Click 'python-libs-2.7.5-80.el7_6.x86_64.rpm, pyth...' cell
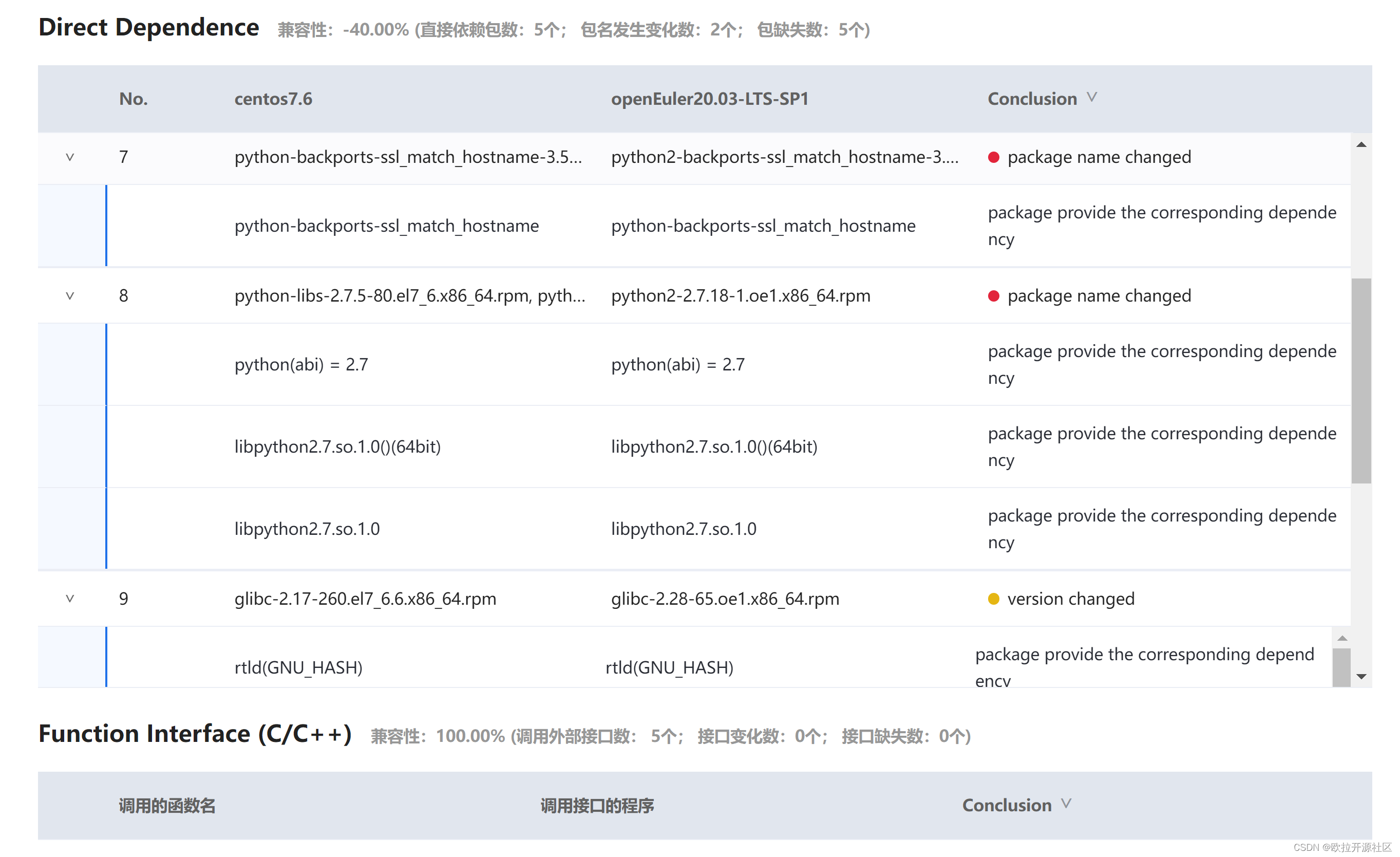 point(410,296)
